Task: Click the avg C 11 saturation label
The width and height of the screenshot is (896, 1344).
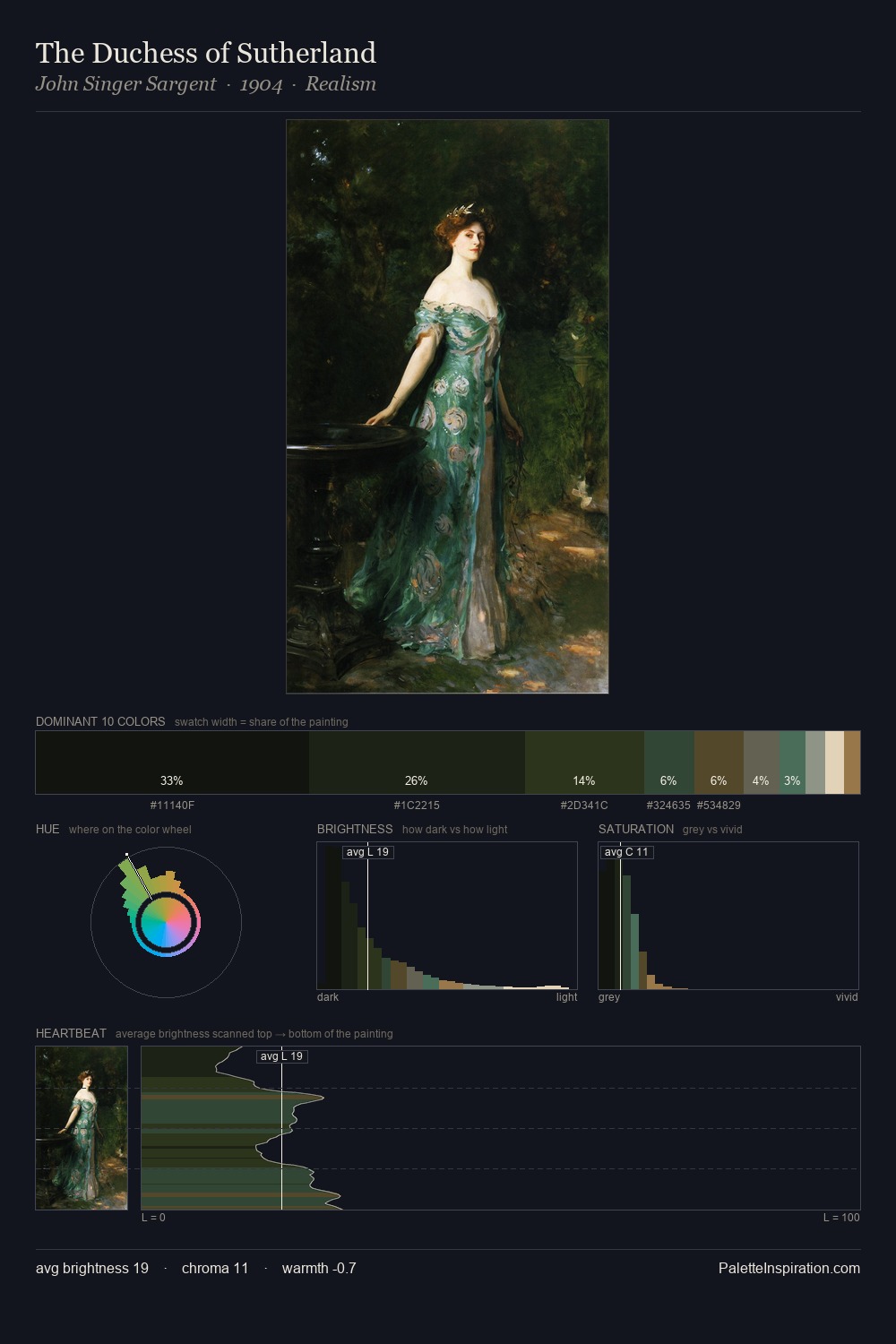Action: tap(626, 852)
